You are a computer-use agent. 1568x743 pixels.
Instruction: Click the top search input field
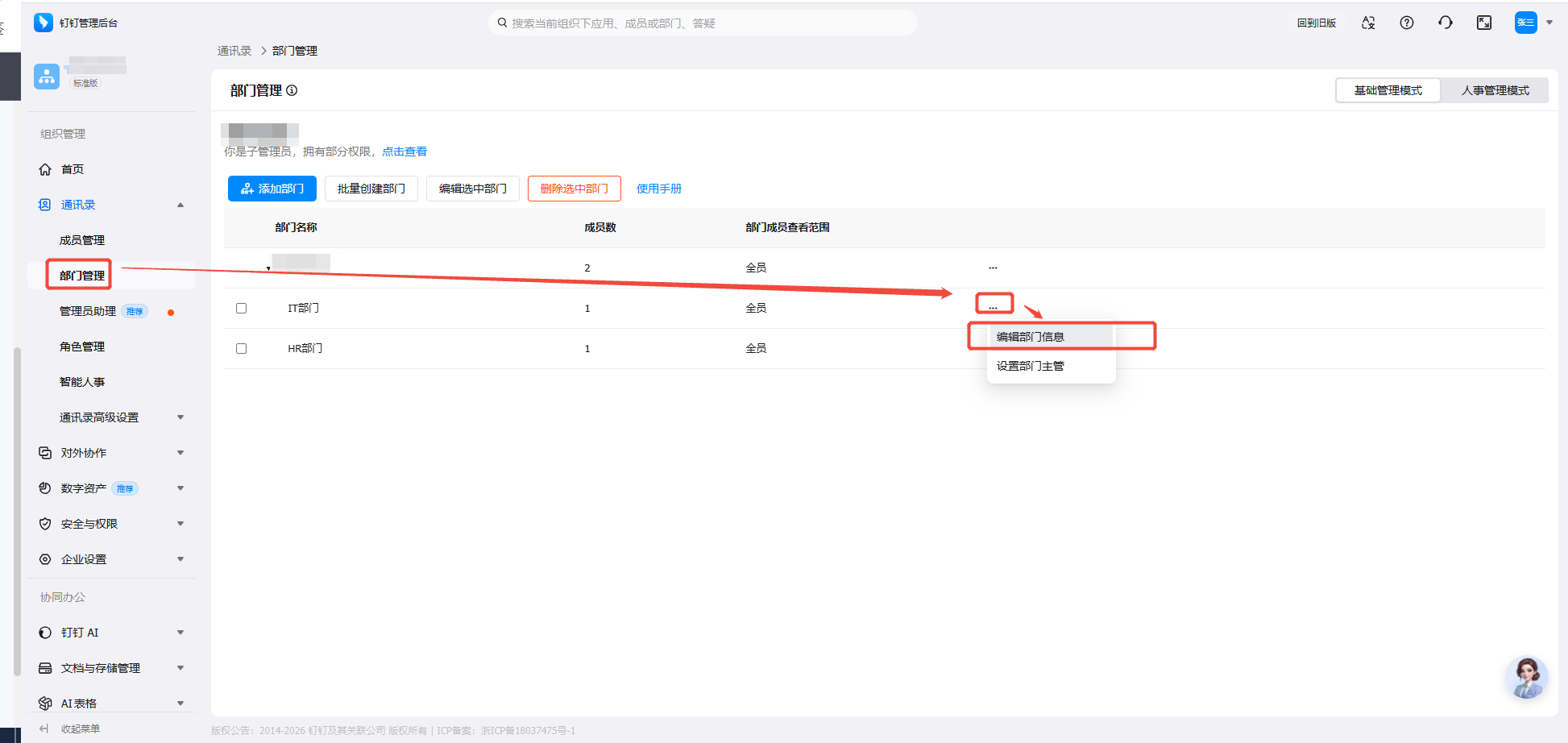point(703,23)
